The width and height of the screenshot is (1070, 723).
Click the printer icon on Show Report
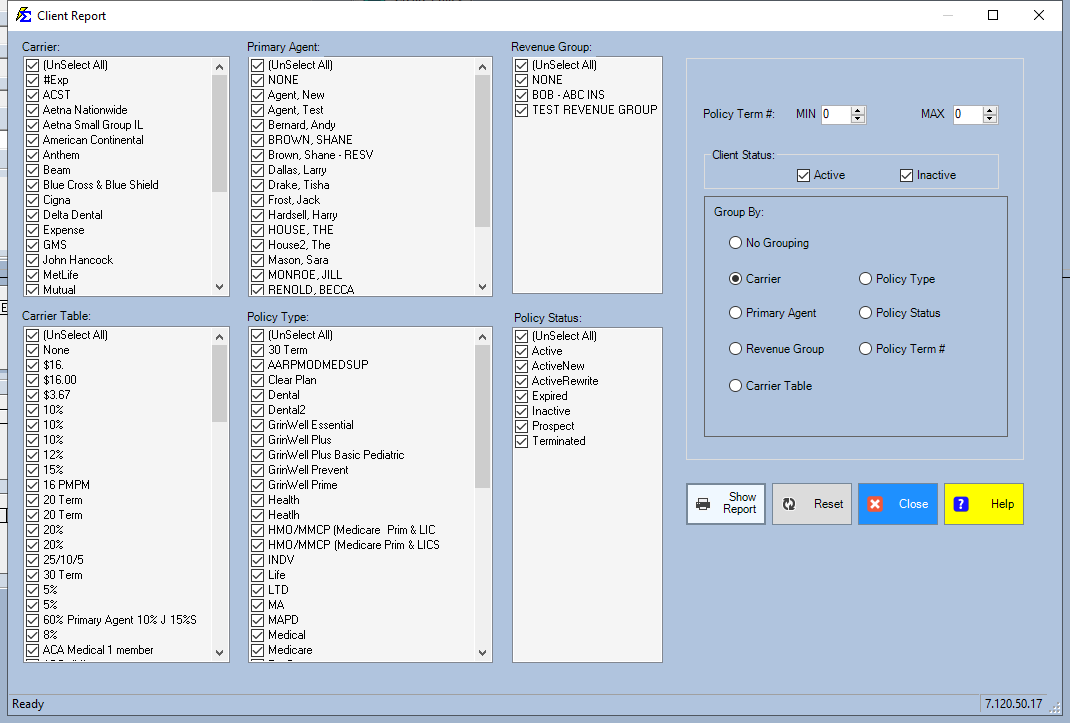[702, 503]
